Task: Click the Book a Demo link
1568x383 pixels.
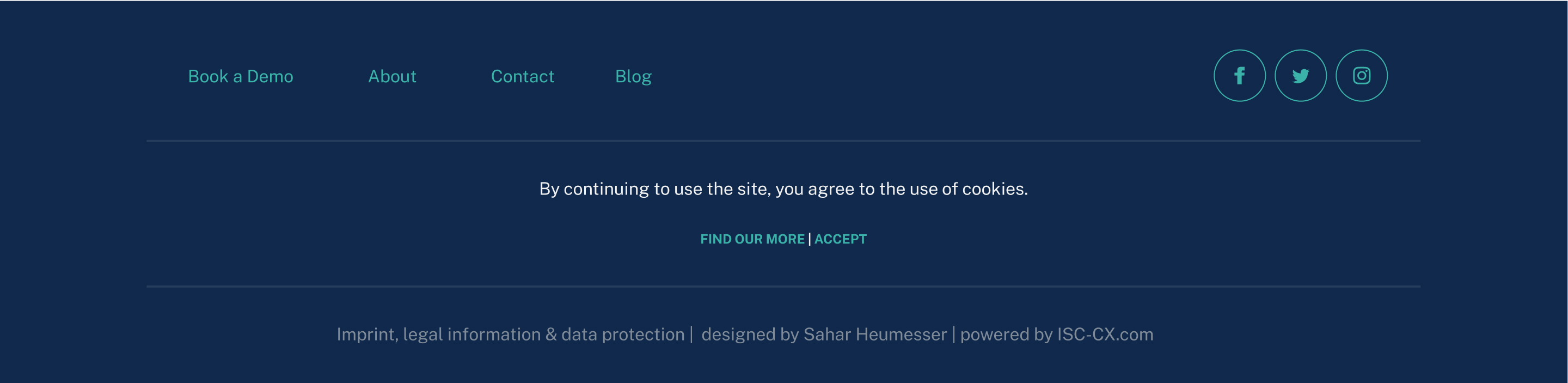Action: tap(241, 76)
